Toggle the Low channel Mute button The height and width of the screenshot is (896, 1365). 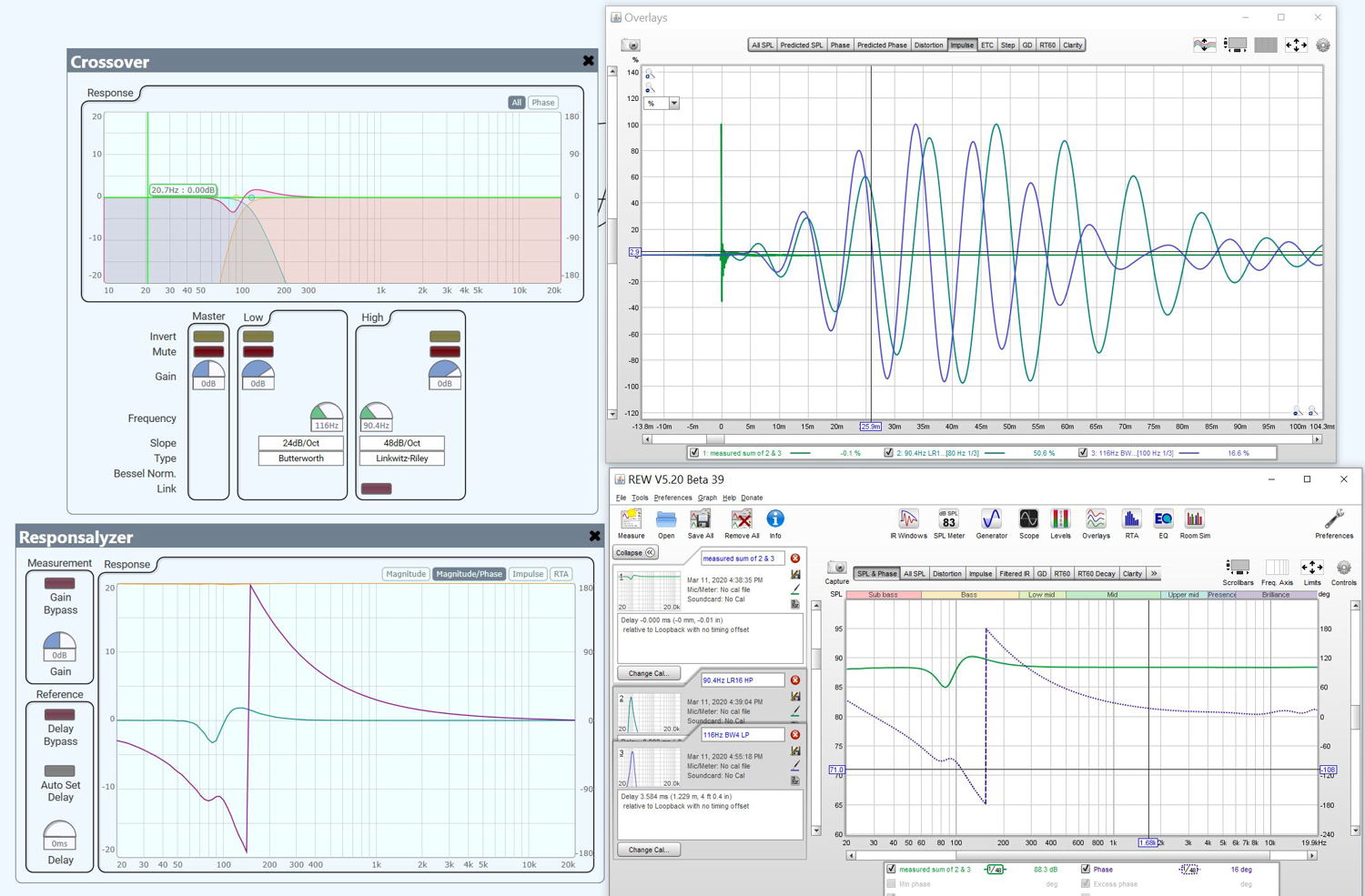point(258,351)
